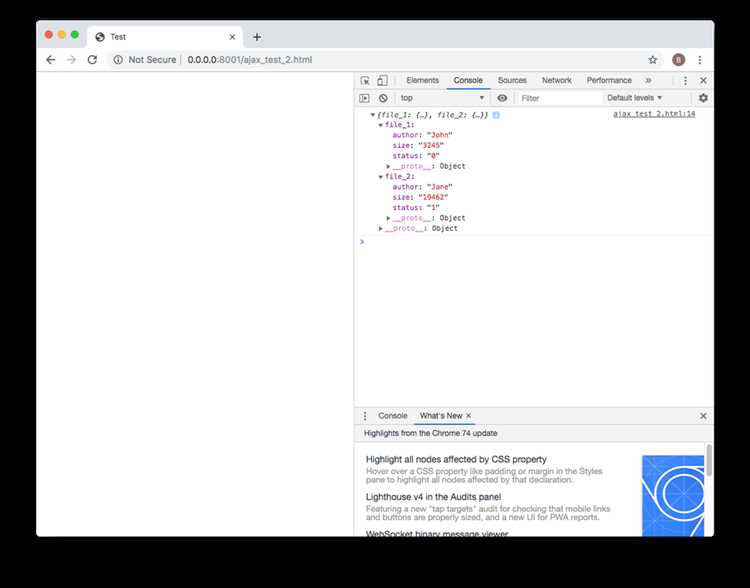Close the What's New tab
Viewport: 750px width, 588px height.
pyautogui.click(x=469, y=416)
